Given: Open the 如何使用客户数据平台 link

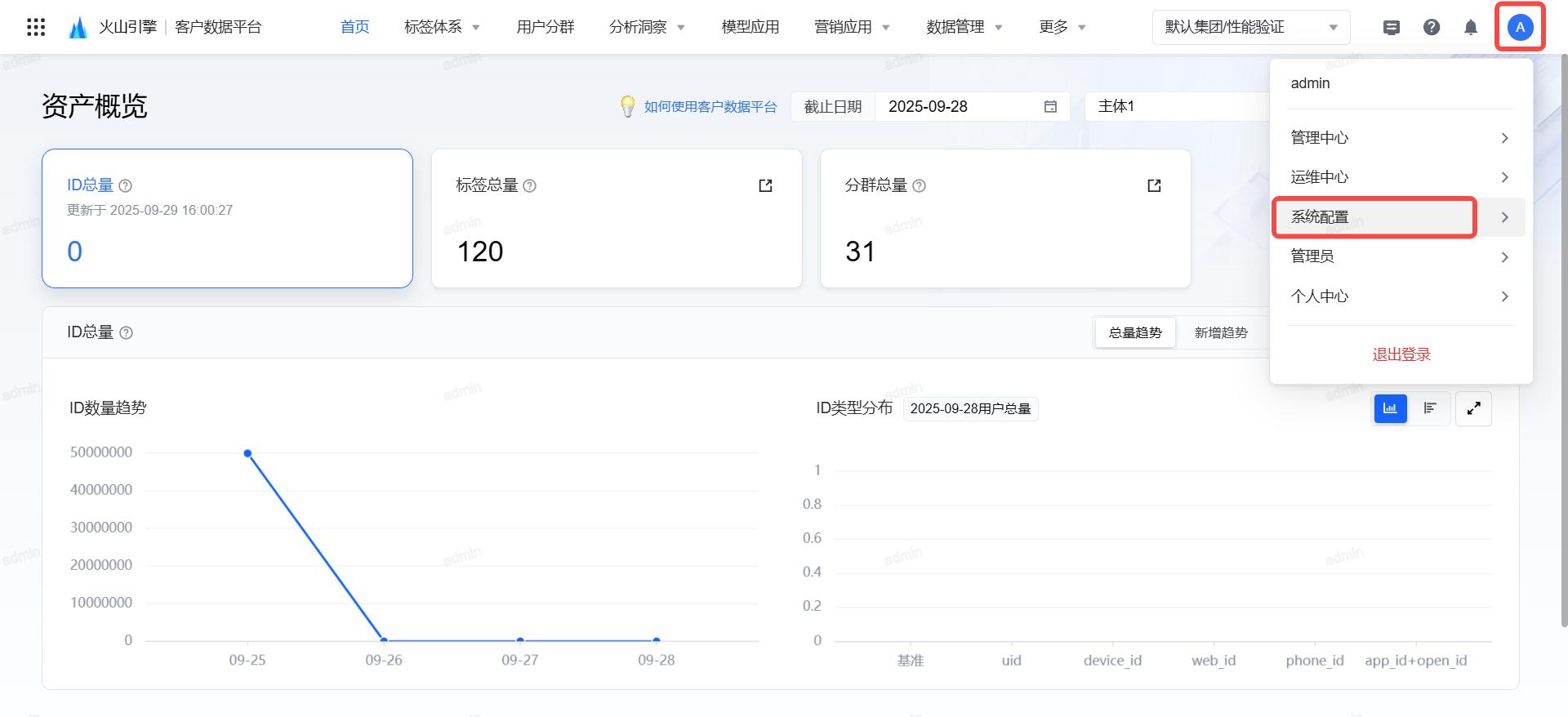Looking at the screenshot, I should (710, 107).
